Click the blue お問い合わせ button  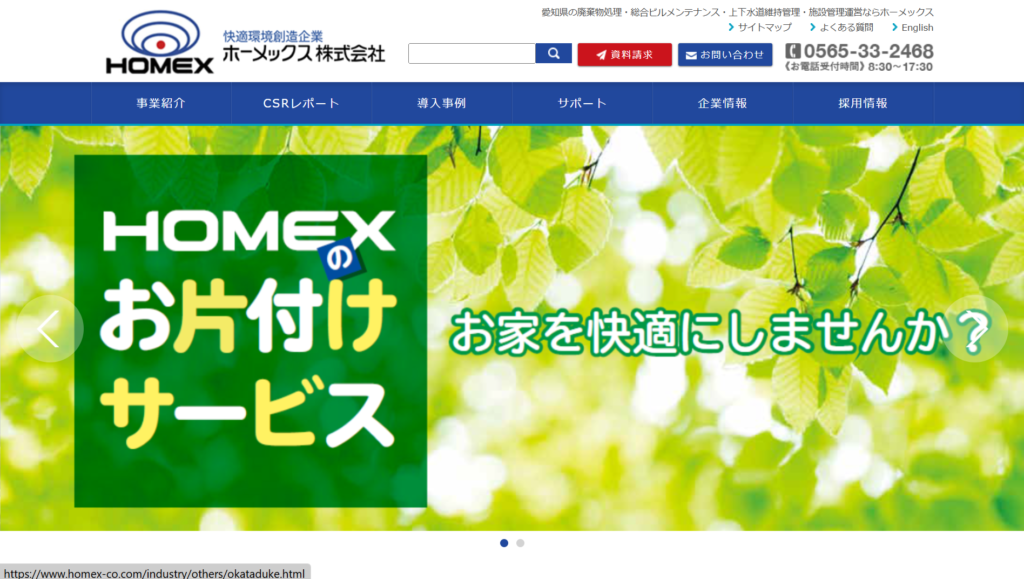[724, 55]
